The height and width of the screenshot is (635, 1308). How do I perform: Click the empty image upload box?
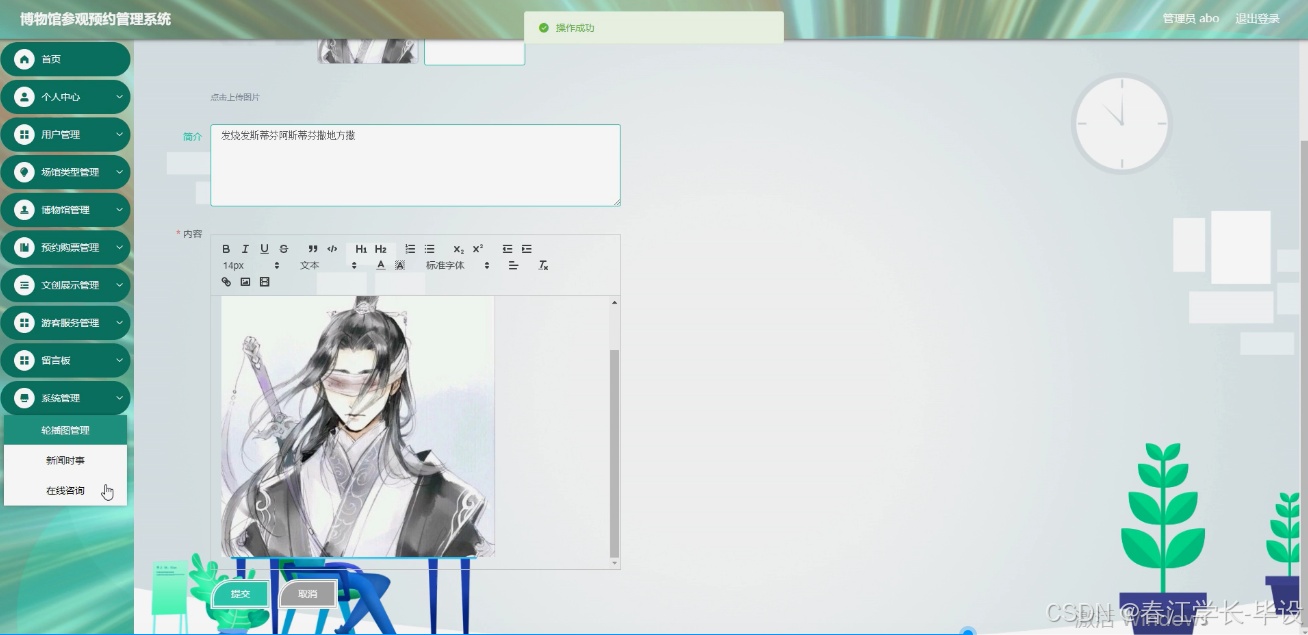click(475, 52)
